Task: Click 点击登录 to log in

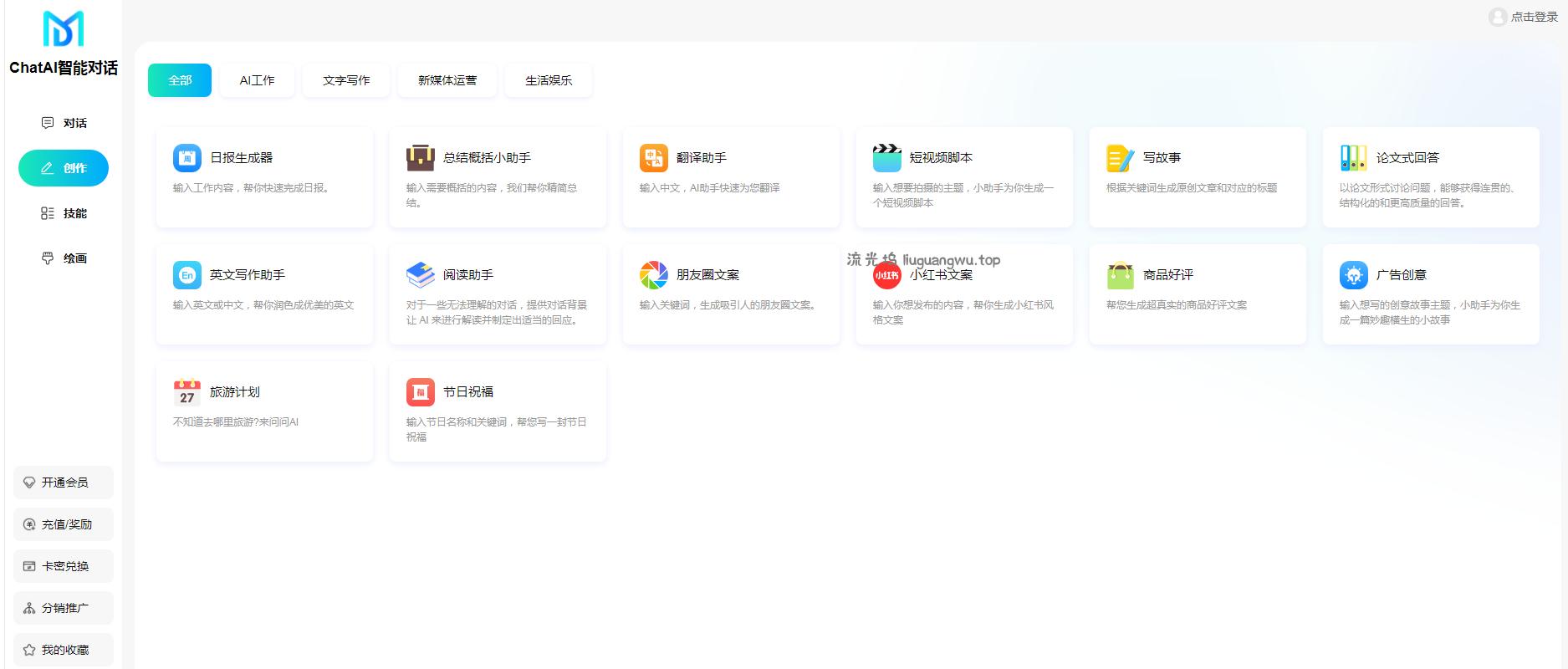Action: pyautogui.click(x=1535, y=17)
